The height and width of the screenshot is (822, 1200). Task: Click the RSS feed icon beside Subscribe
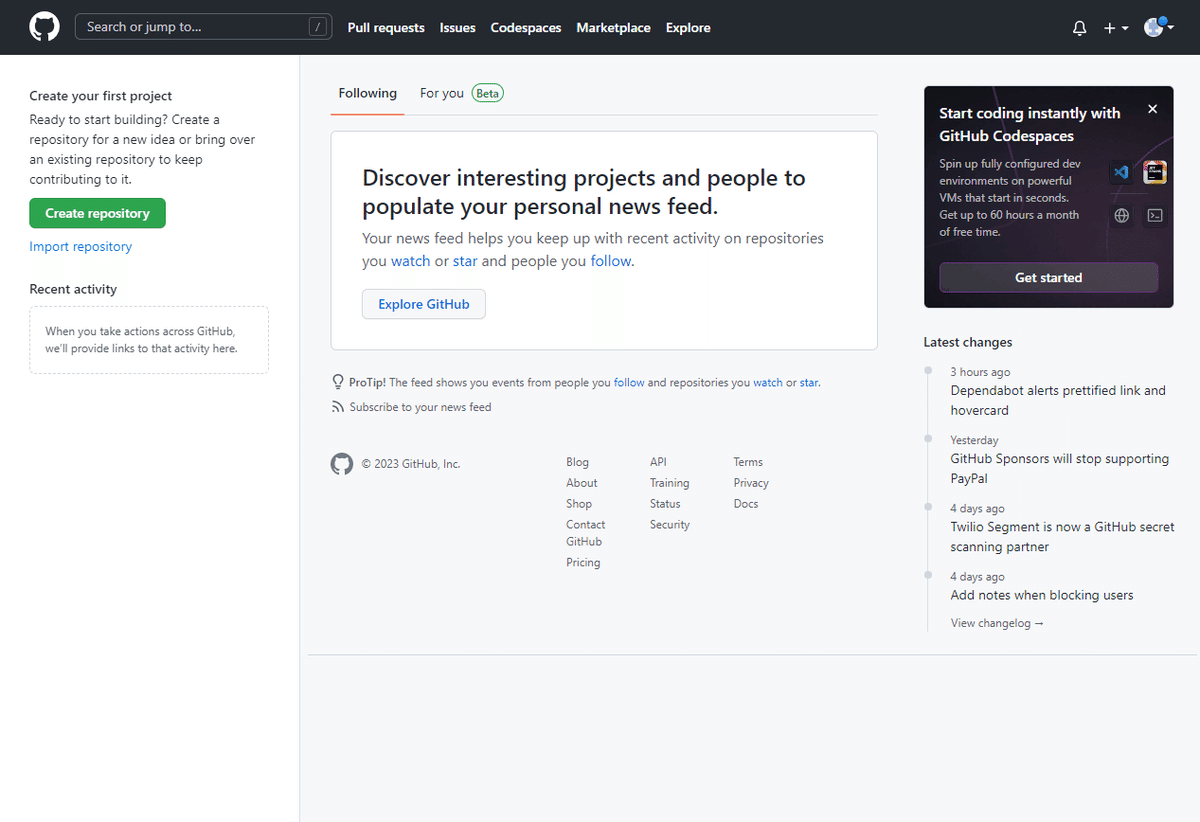[338, 407]
